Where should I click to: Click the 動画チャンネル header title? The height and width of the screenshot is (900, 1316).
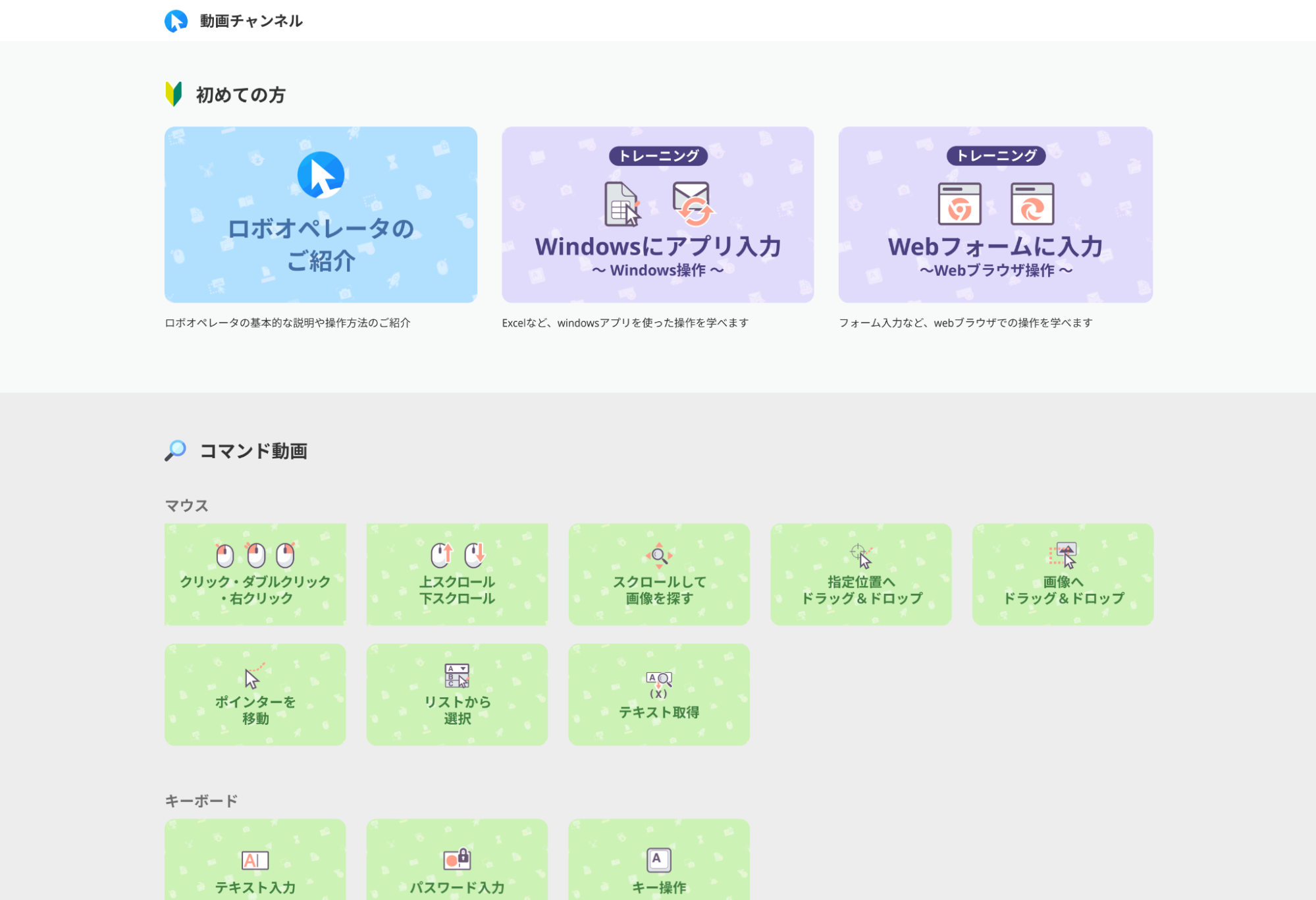pos(251,21)
